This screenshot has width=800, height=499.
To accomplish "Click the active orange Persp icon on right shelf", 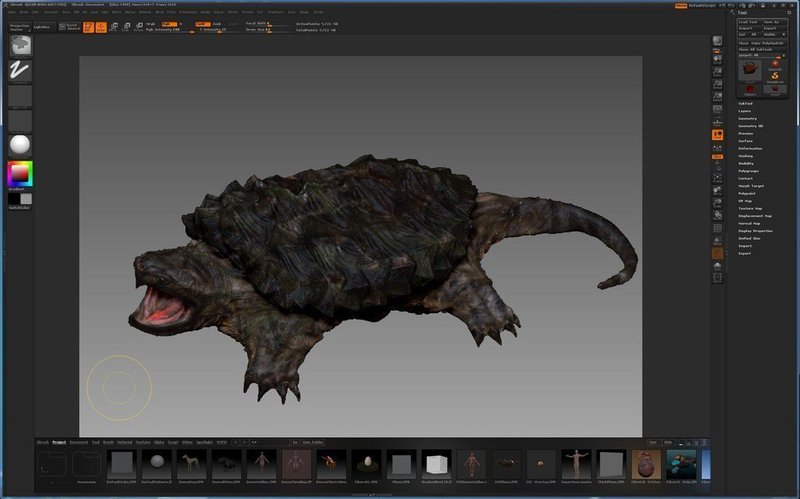I will (717, 135).
